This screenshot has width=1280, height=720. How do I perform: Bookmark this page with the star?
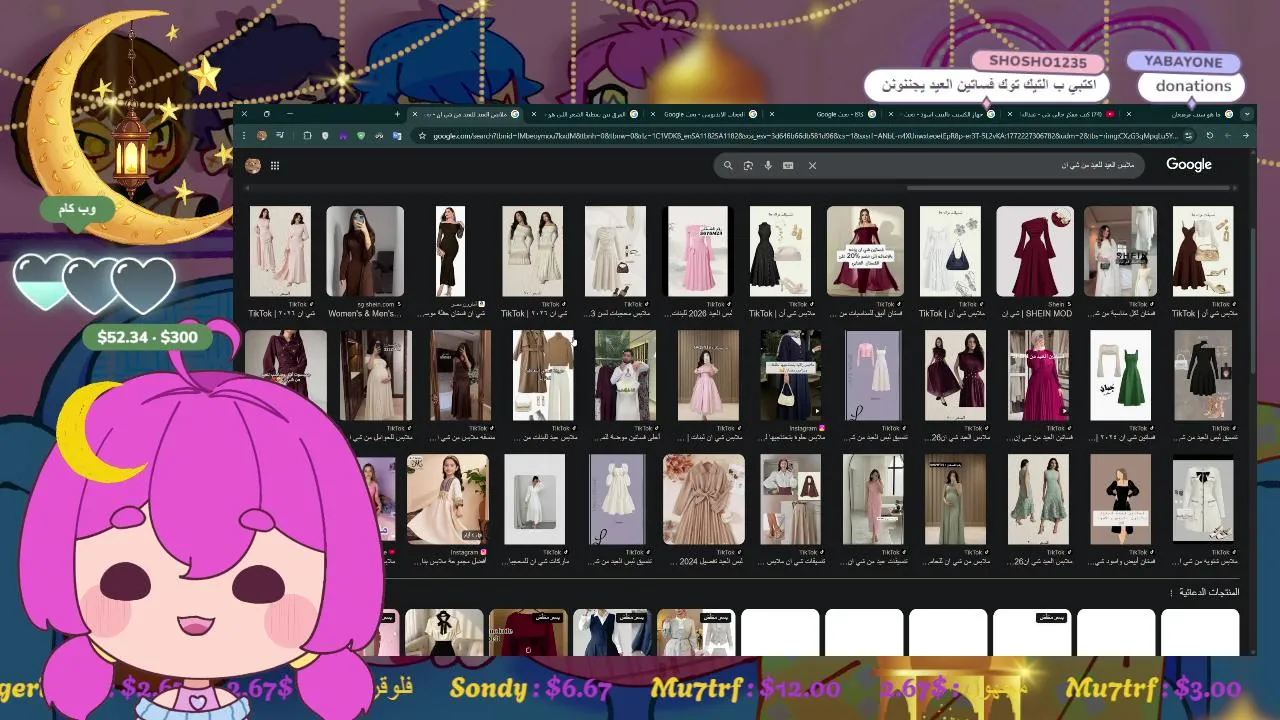tap(422, 136)
